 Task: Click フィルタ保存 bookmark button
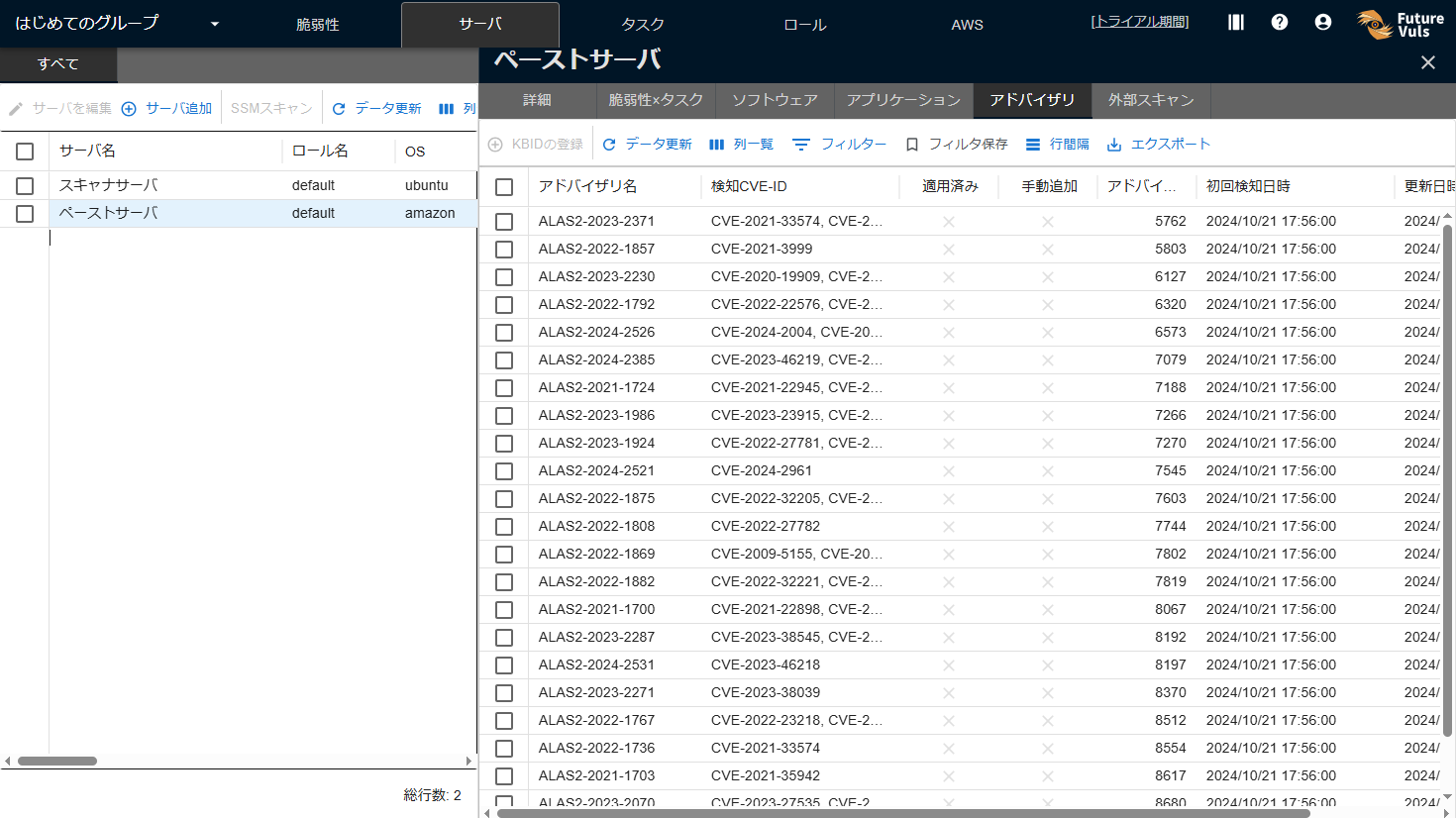(x=957, y=144)
